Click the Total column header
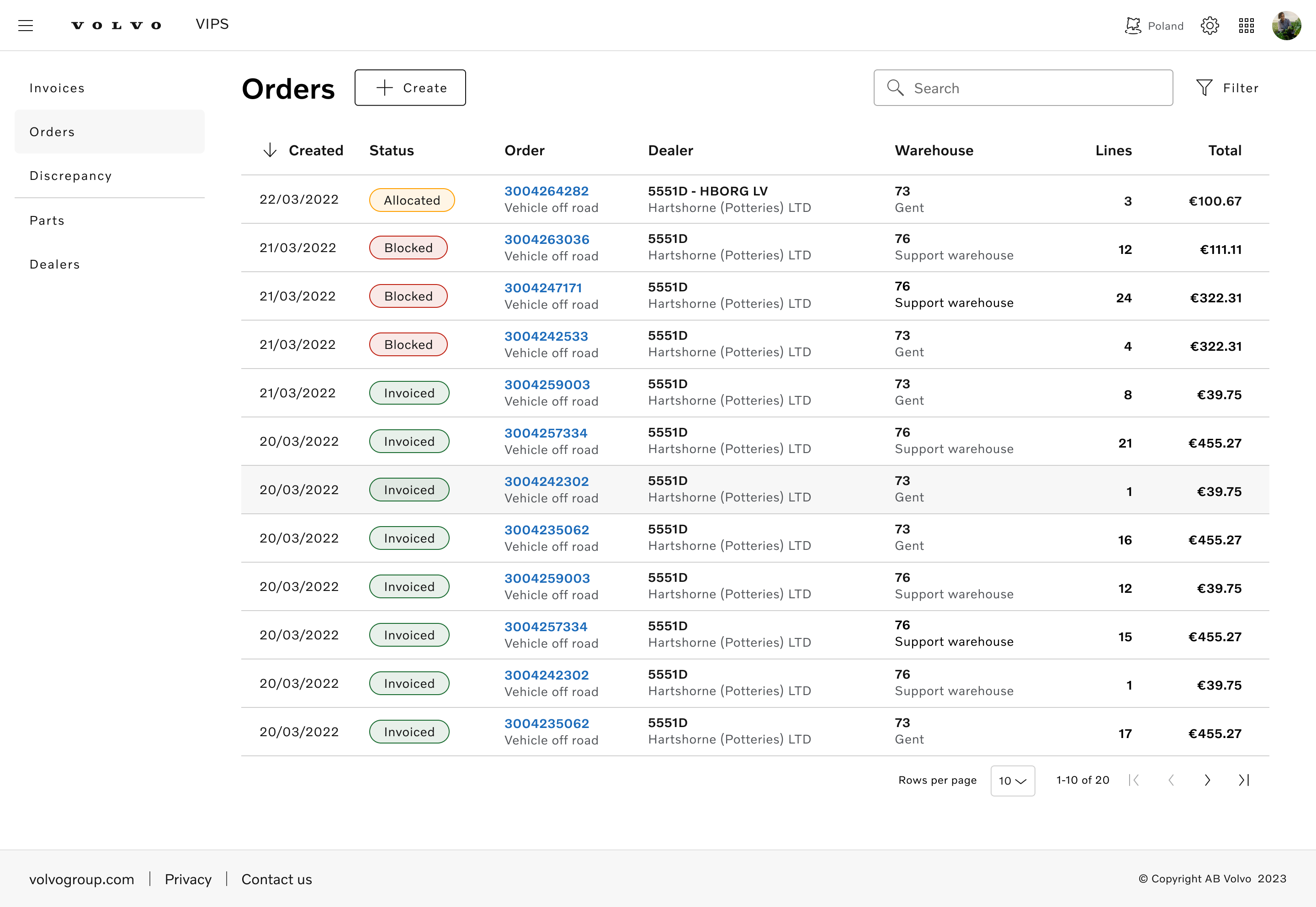The image size is (1316, 907). (x=1225, y=150)
